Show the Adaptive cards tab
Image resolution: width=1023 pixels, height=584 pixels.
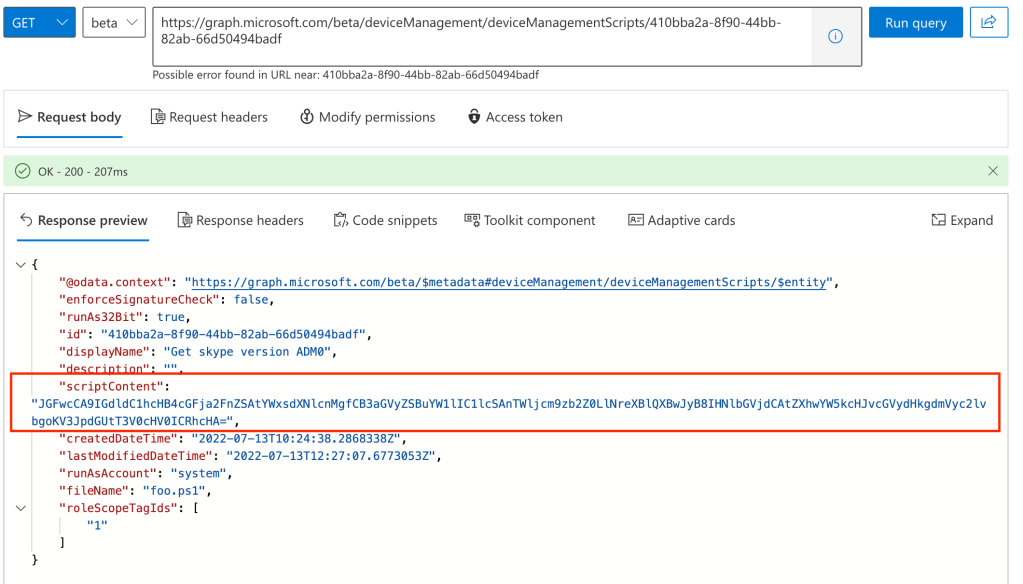pos(681,220)
